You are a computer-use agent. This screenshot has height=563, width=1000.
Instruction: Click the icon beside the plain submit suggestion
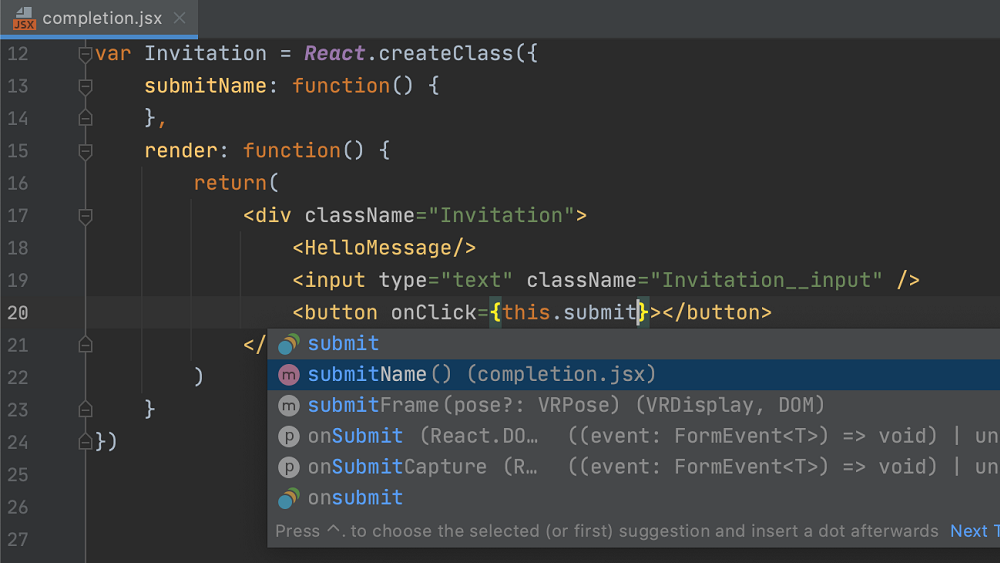click(x=288, y=344)
